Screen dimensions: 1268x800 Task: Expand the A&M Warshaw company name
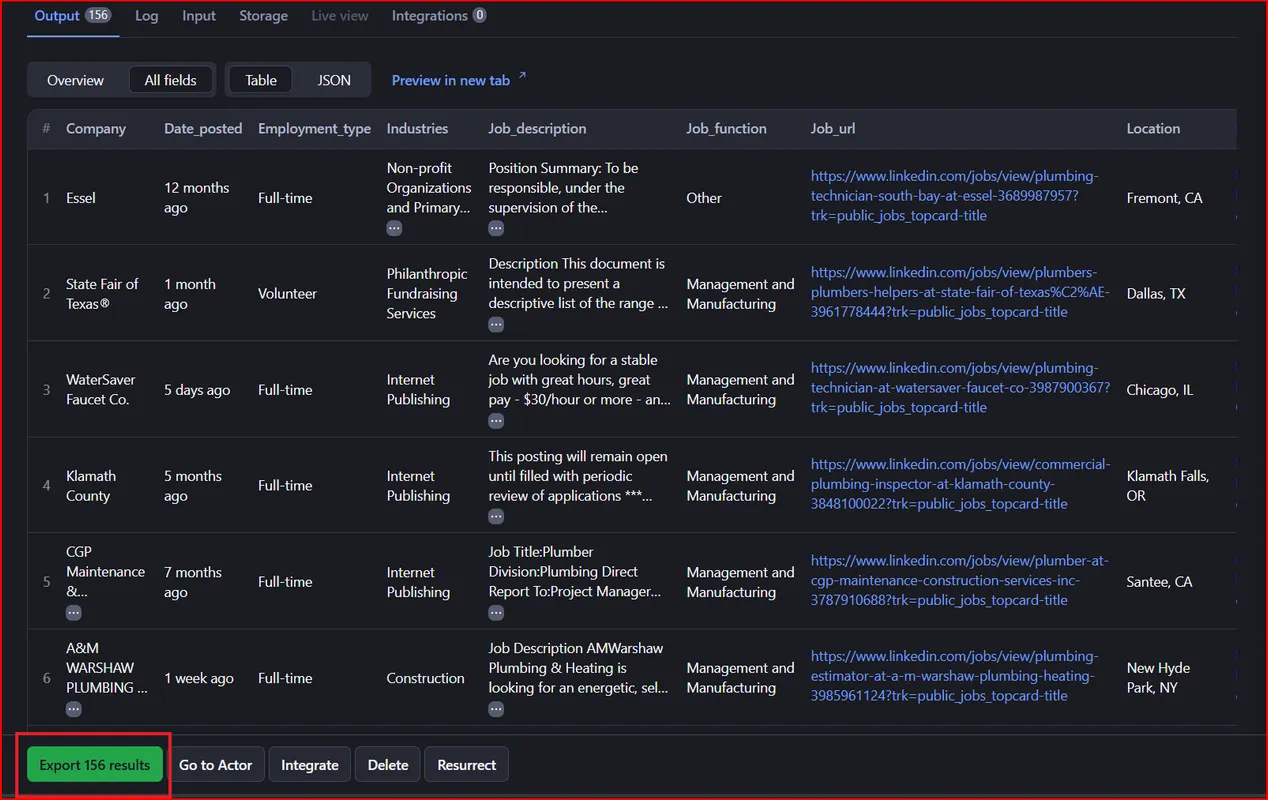(x=74, y=708)
